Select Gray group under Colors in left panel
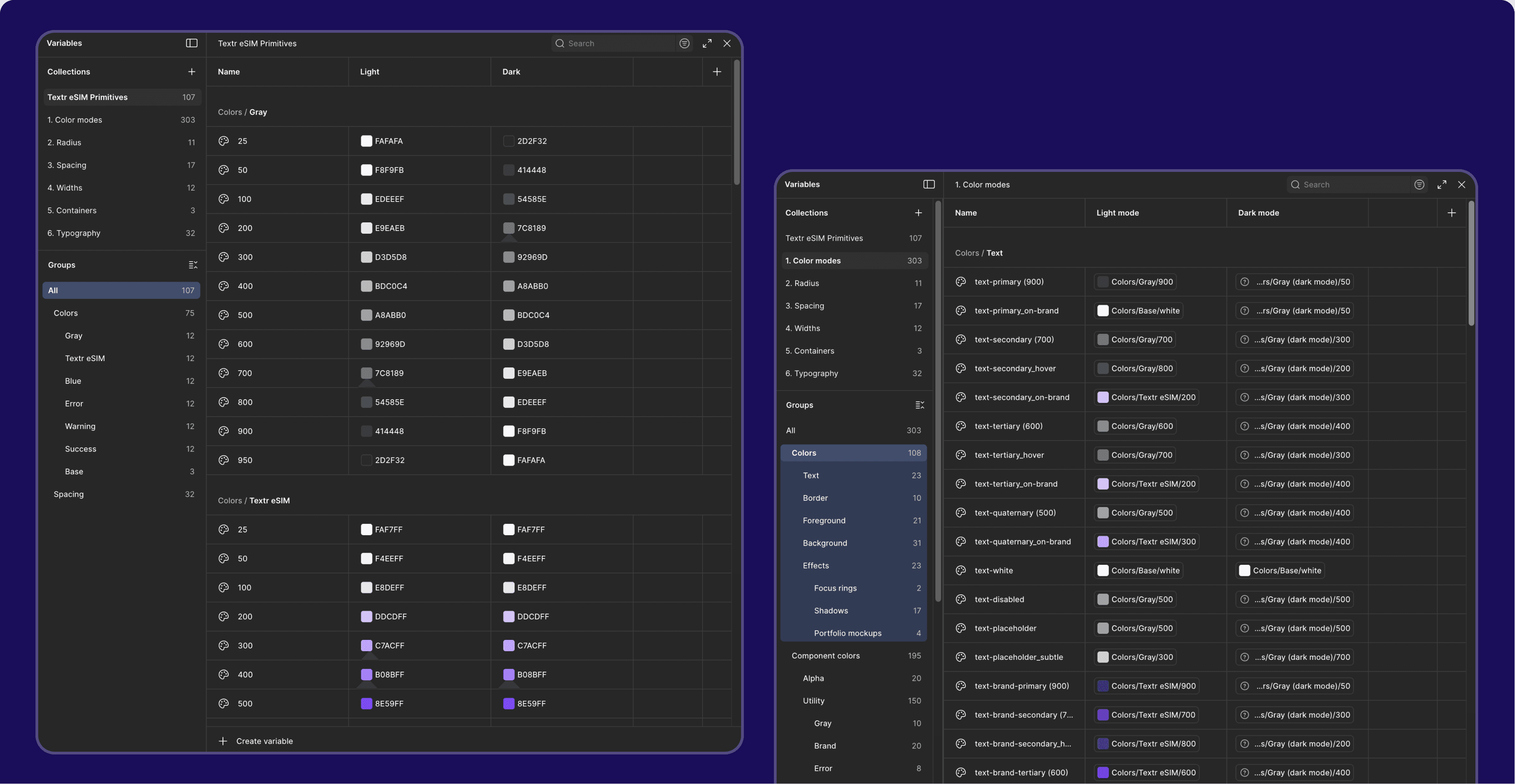This screenshot has height=784, width=1515. coord(74,336)
